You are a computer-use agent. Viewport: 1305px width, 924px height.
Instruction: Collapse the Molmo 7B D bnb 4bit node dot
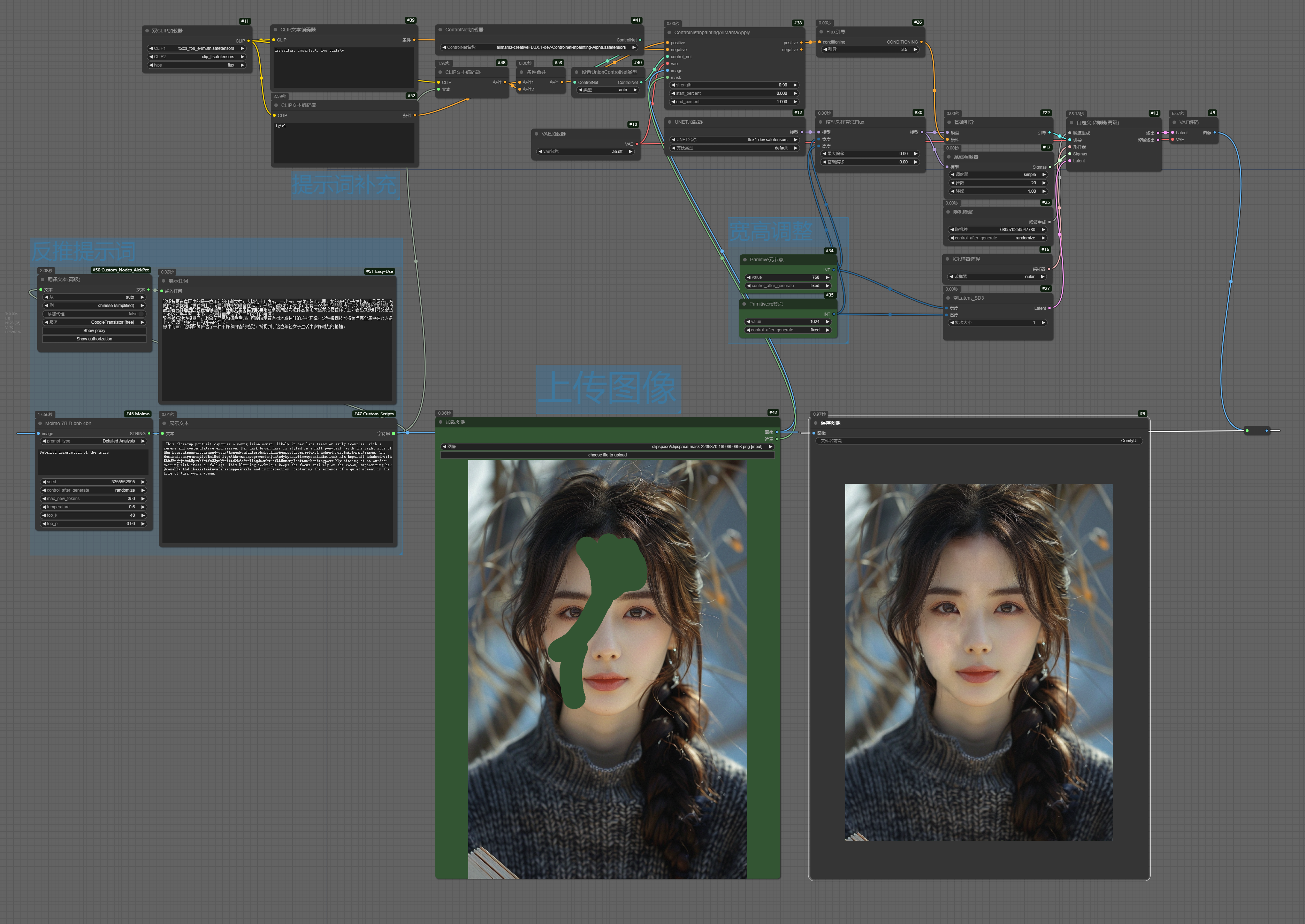coord(40,423)
